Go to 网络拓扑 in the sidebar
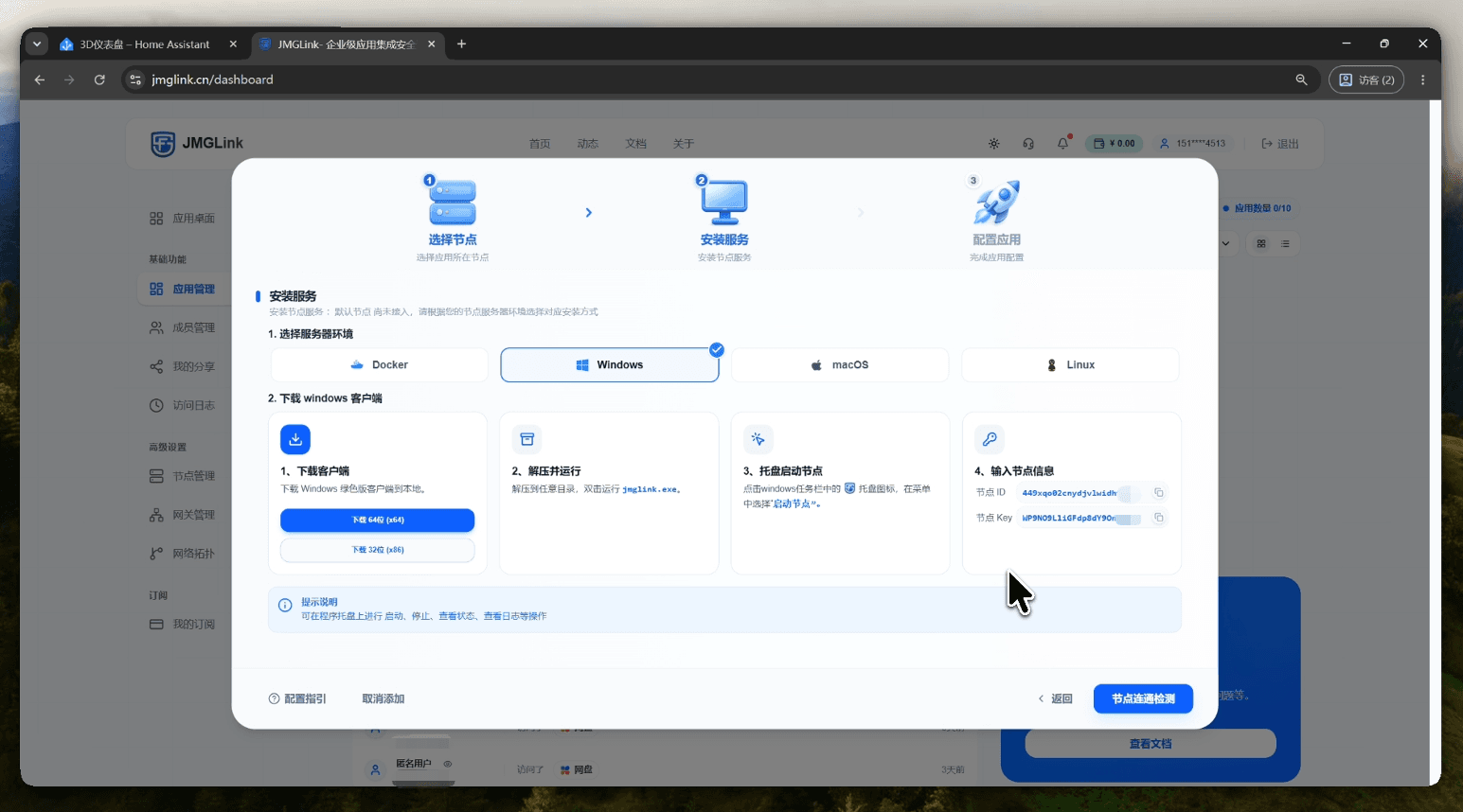 click(183, 554)
